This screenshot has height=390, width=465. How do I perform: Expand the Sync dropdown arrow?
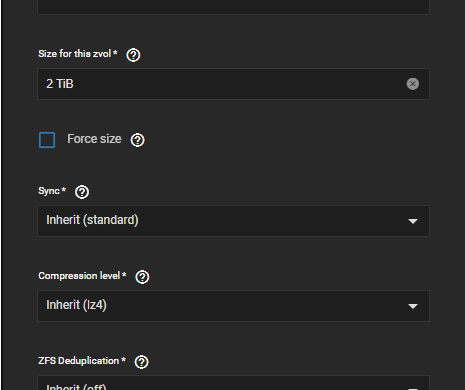[413, 221]
